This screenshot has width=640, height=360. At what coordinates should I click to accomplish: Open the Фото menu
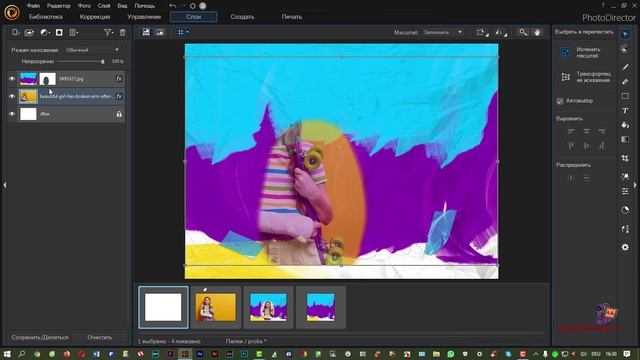[84, 6]
